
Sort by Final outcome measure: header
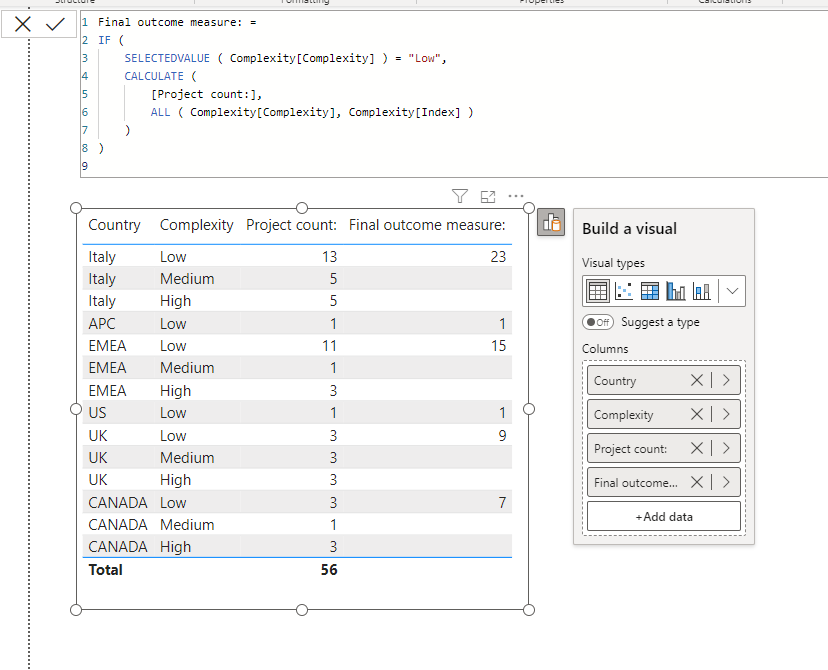(427, 225)
